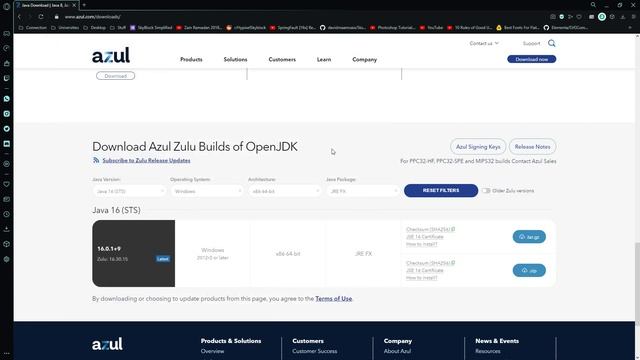Open Downloads icon in the sidebar
The width and height of the screenshot is (640, 360).
pos(7,229)
